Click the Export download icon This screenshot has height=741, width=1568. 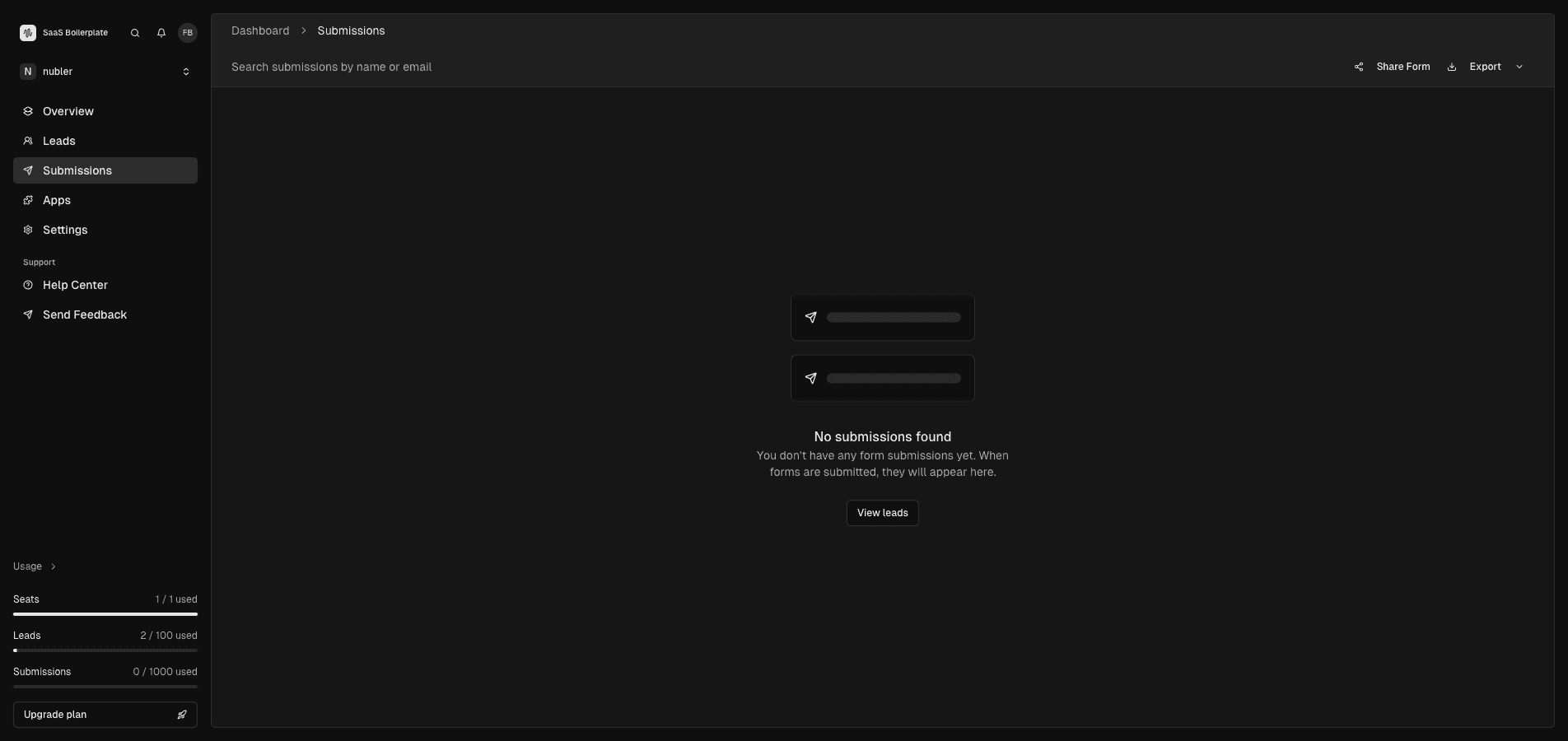tap(1452, 67)
